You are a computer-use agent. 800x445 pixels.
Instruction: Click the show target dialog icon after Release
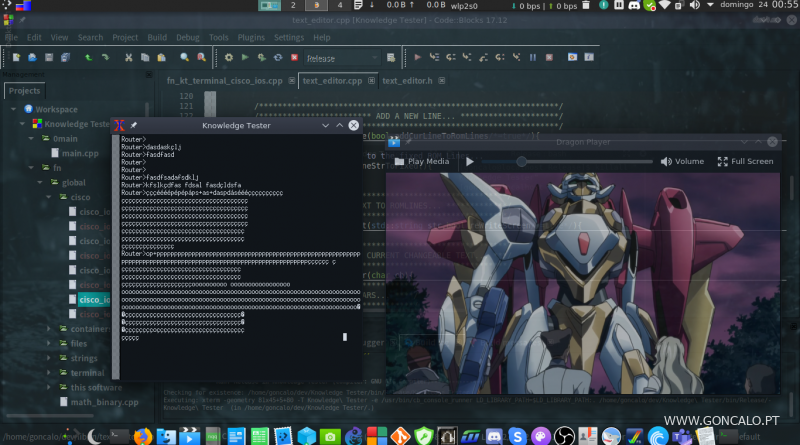tap(391, 58)
